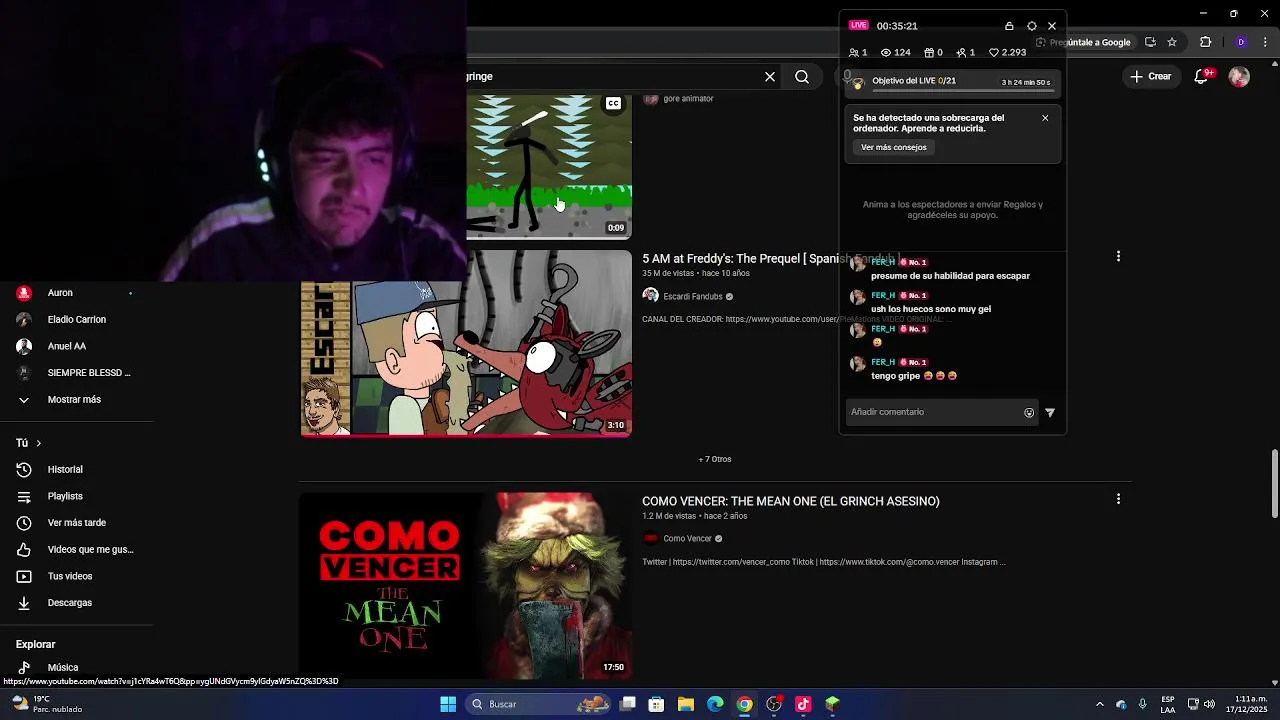Click the YouTube search magnifier button
This screenshot has height=720, width=1280.
(x=802, y=76)
